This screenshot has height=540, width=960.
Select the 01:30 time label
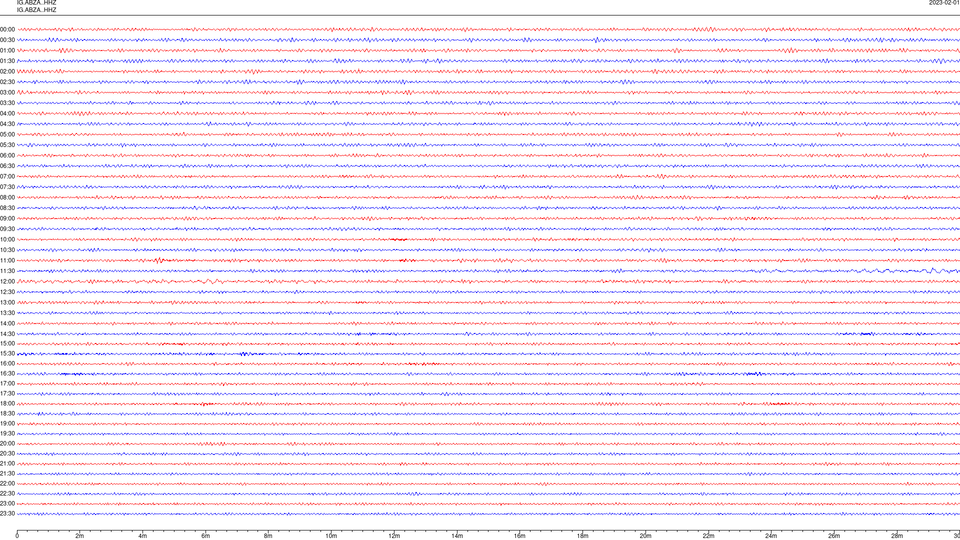7,61
